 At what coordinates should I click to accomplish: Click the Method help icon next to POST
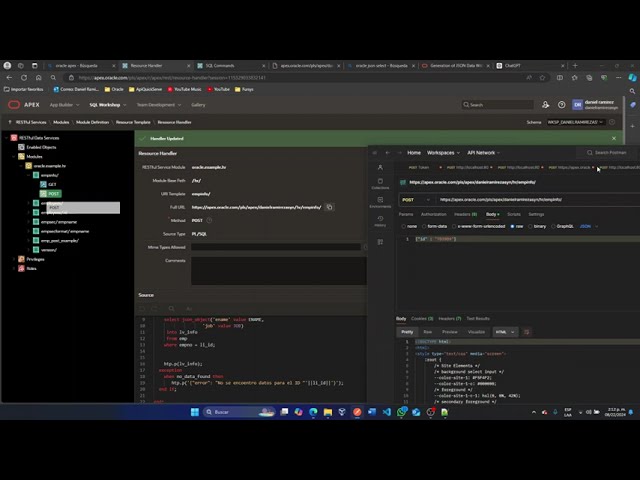coord(209,220)
